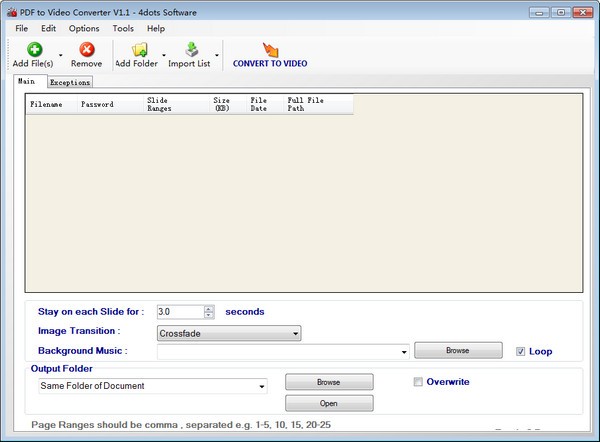Click the Filename column header
The image size is (600, 442).
pos(47,104)
